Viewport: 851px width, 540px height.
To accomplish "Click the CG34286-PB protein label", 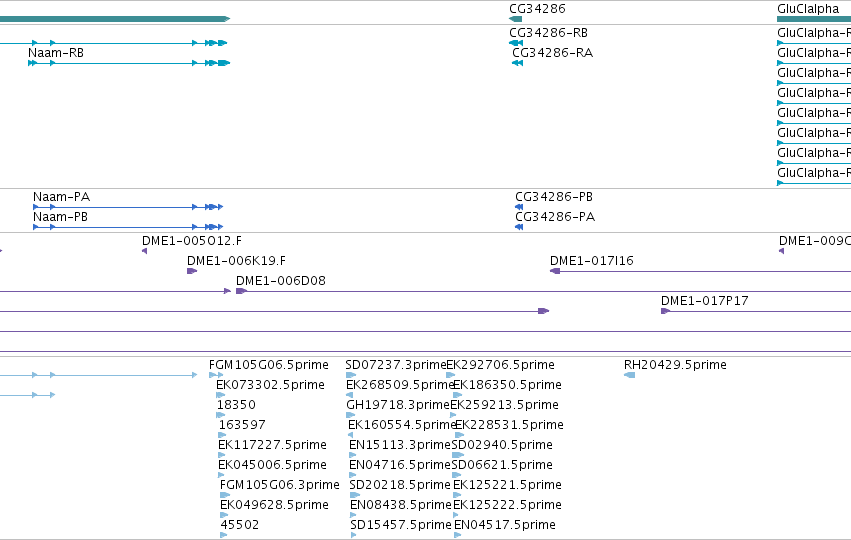I will pos(554,196).
